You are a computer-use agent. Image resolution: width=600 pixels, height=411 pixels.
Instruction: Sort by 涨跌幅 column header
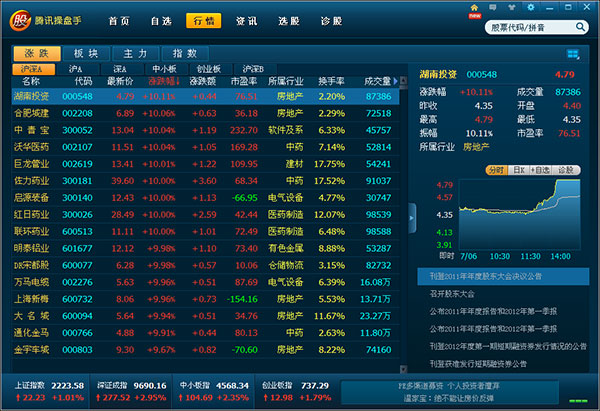click(x=164, y=81)
